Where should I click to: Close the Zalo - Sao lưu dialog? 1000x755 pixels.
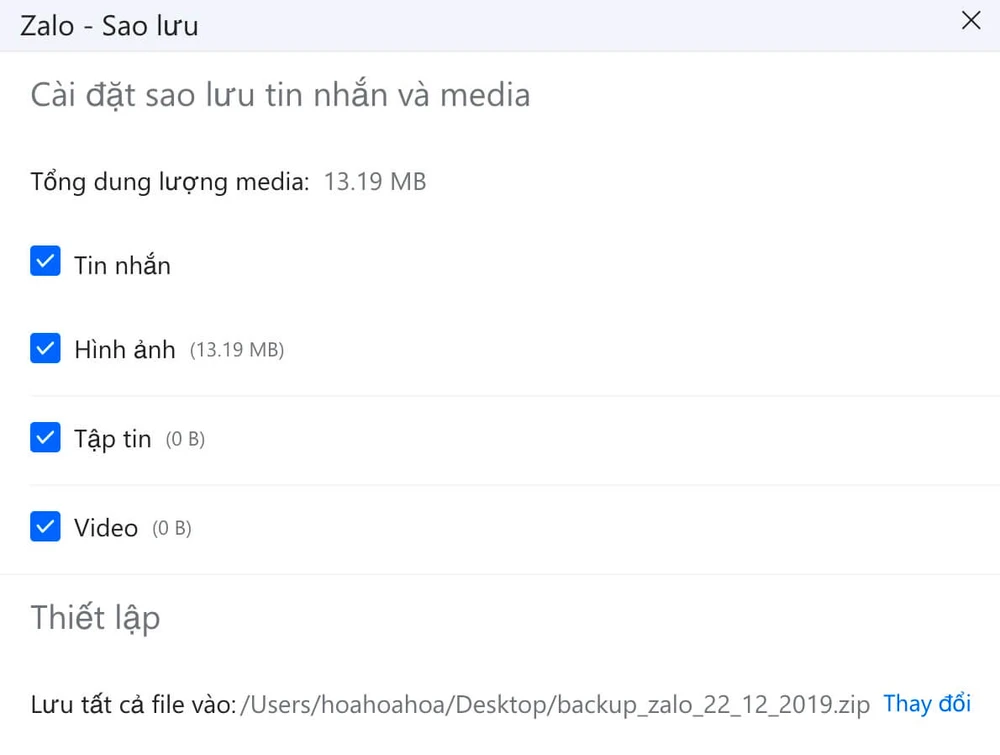(970, 20)
